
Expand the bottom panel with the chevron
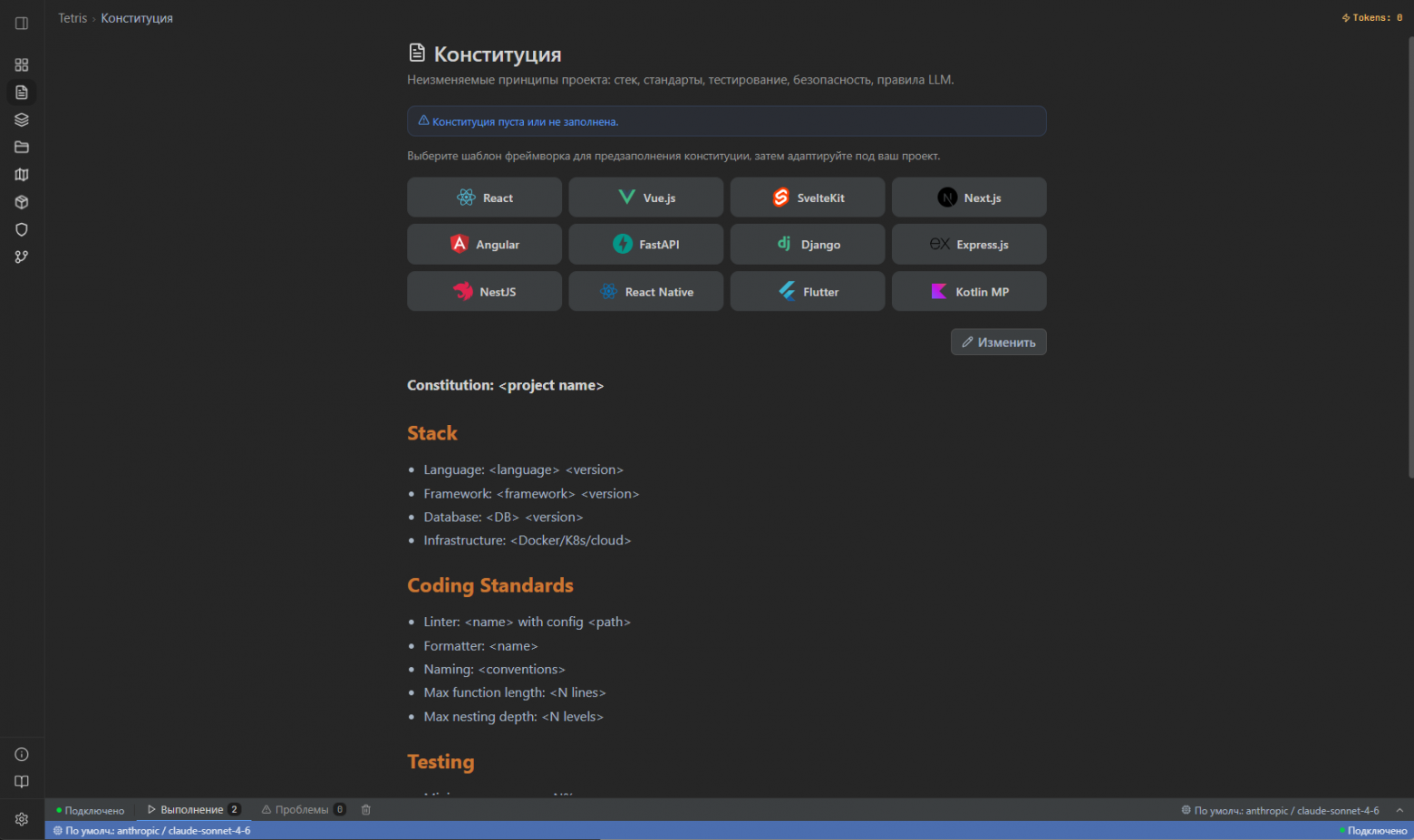(x=1399, y=810)
